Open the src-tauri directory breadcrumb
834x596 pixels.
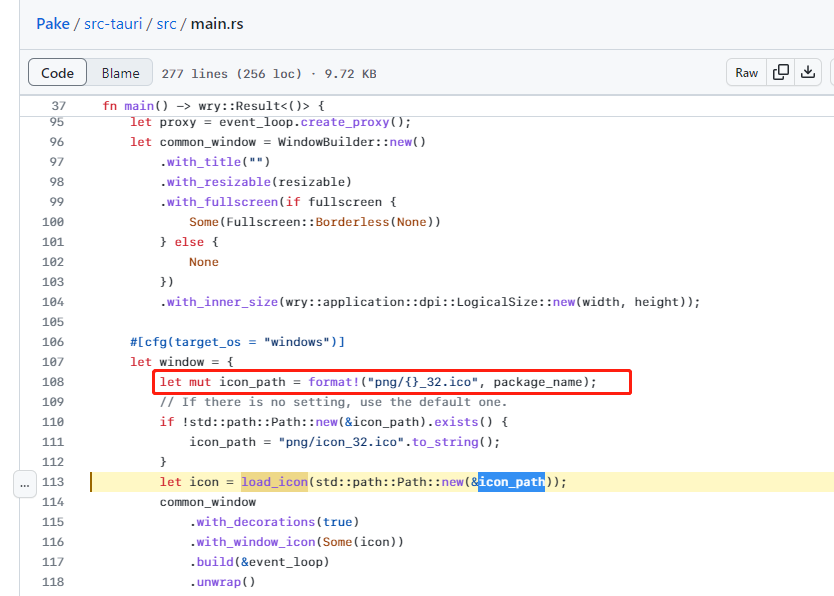pyautogui.click(x=113, y=23)
